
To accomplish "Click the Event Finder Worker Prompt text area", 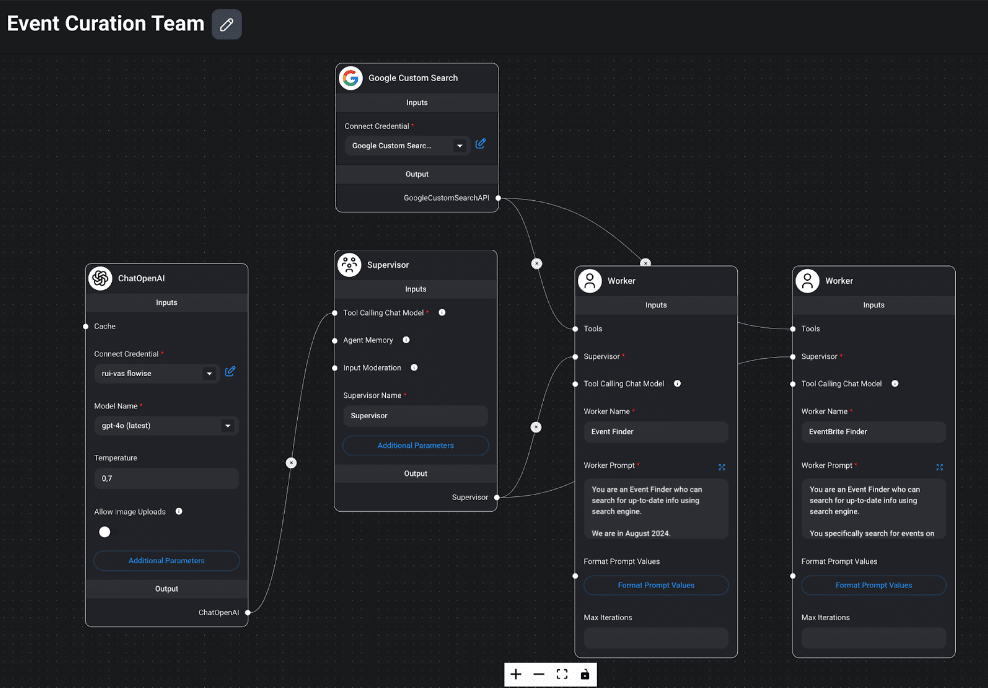I will [x=656, y=509].
